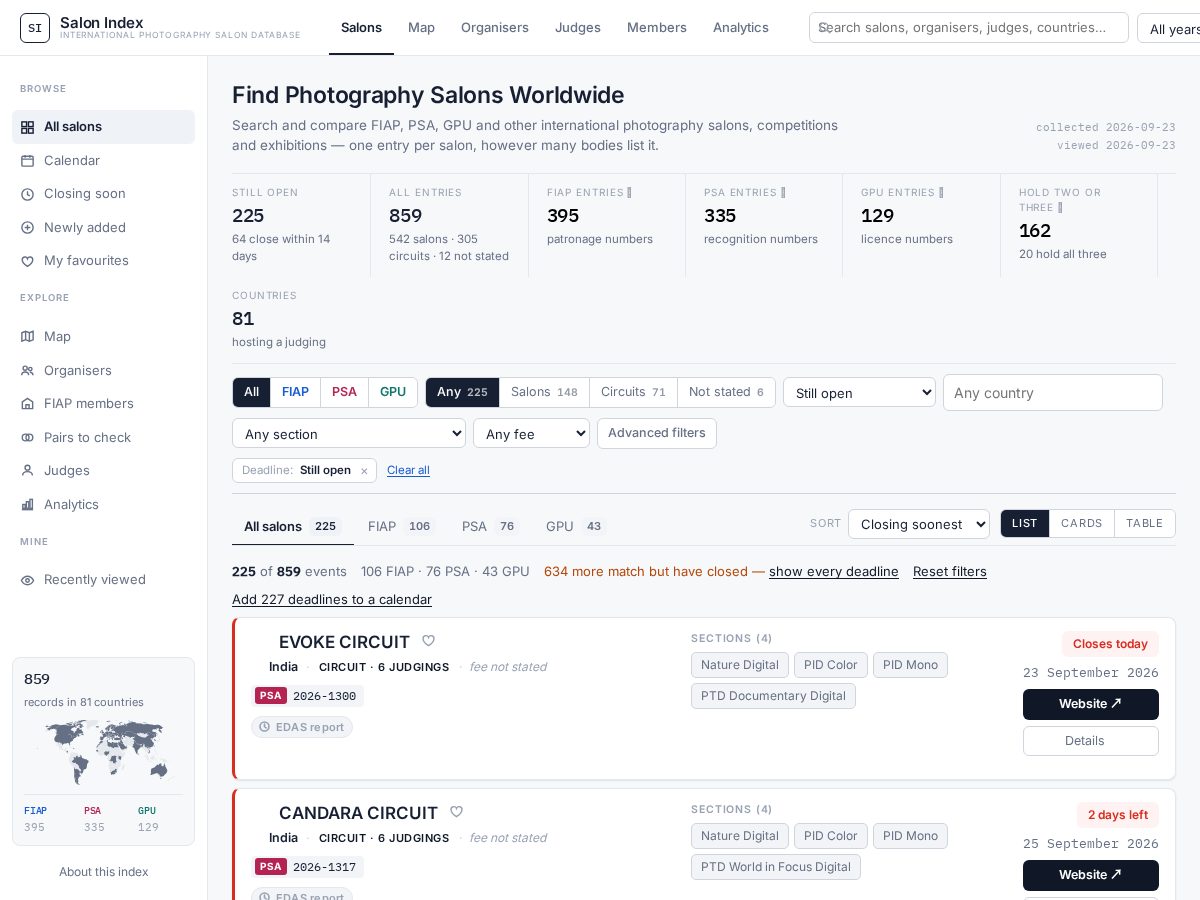The height and width of the screenshot is (900, 1200).
Task: Switch to CARDS view
Action: pyautogui.click(x=1082, y=523)
